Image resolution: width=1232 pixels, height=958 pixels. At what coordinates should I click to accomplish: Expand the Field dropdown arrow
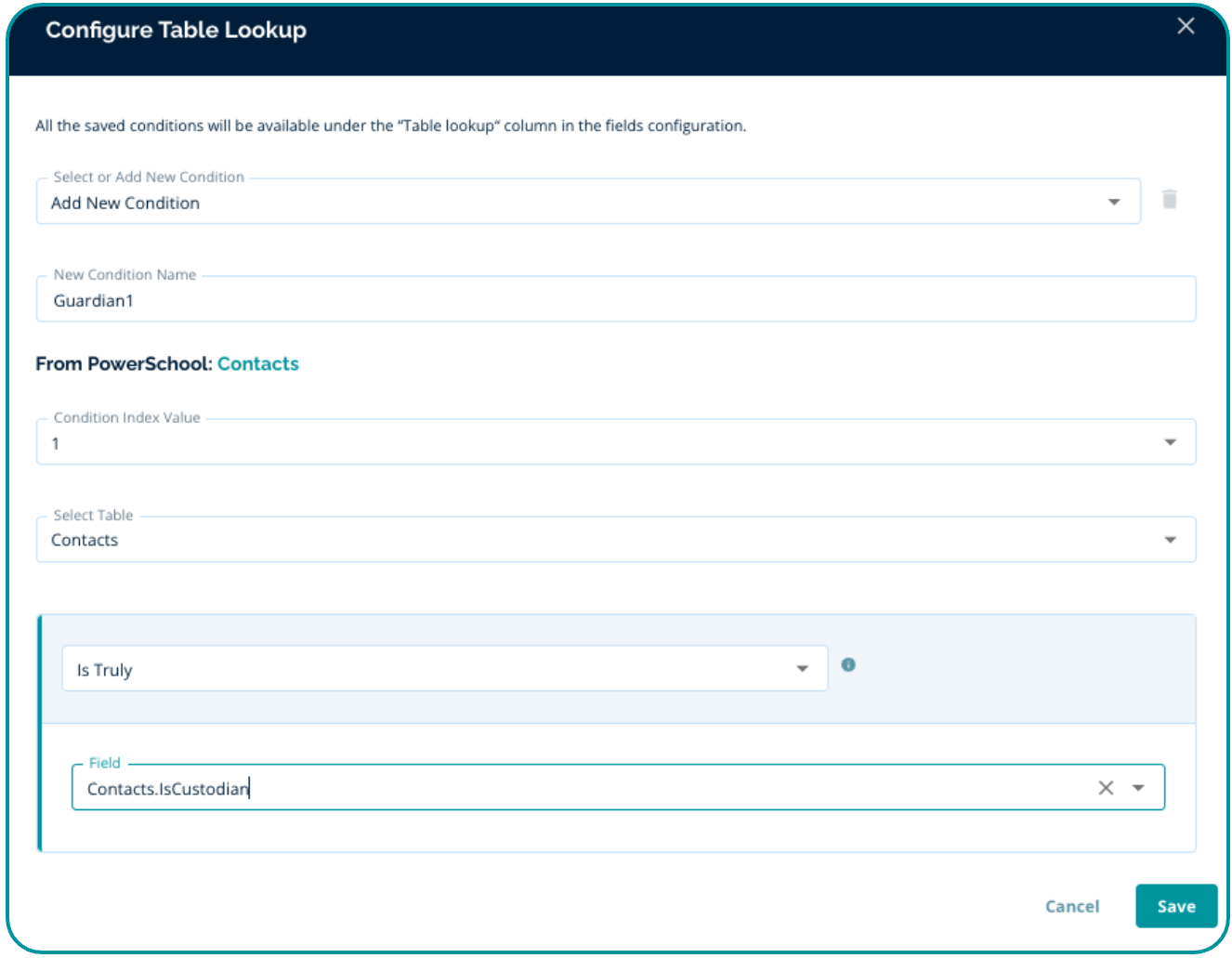(1138, 788)
